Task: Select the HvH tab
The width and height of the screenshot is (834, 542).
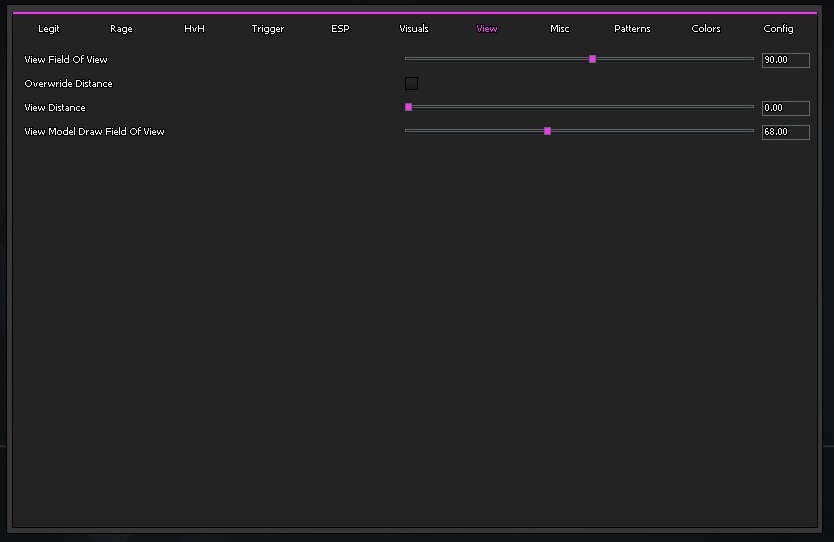Action: pyautogui.click(x=194, y=29)
